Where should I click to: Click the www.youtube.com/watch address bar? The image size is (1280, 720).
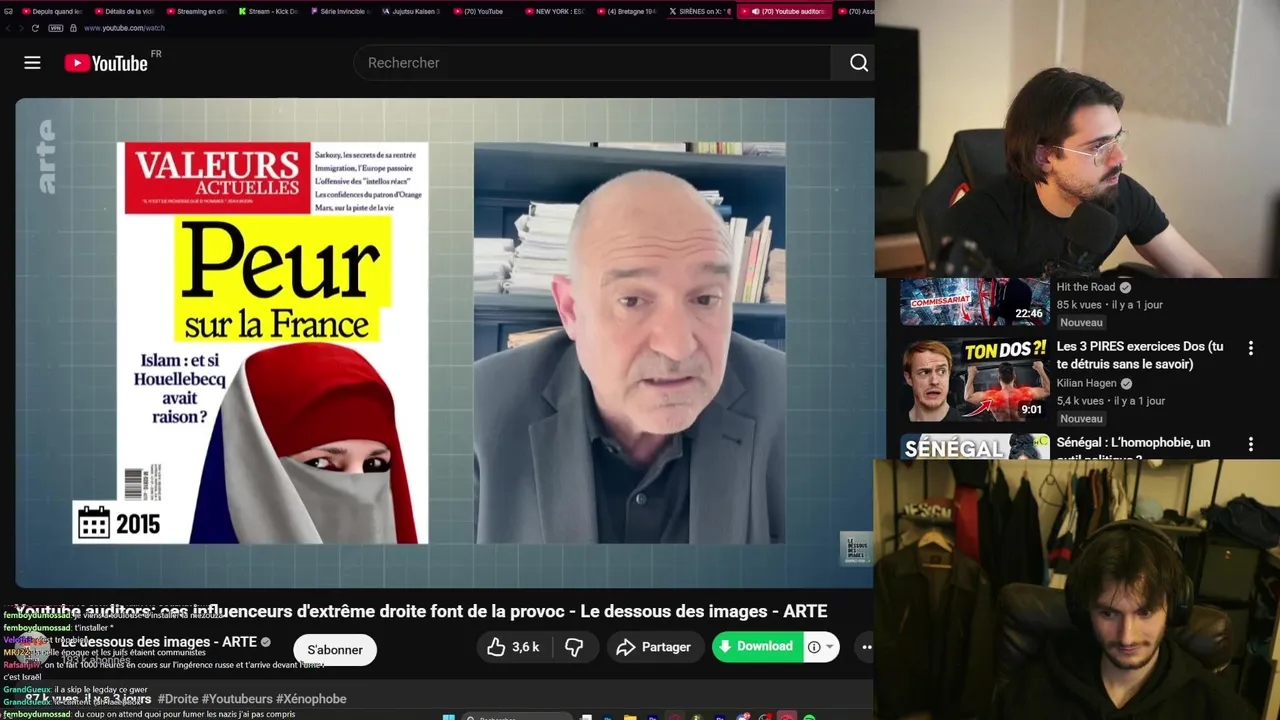(x=124, y=28)
